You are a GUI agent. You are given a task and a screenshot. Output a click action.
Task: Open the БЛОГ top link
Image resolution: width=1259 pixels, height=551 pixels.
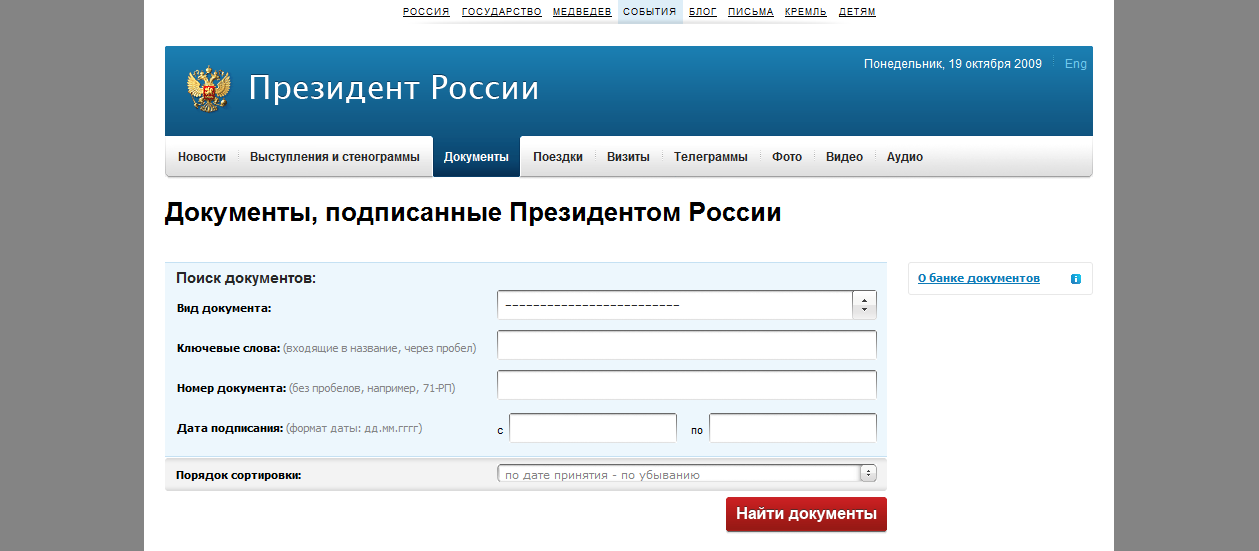point(703,12)
